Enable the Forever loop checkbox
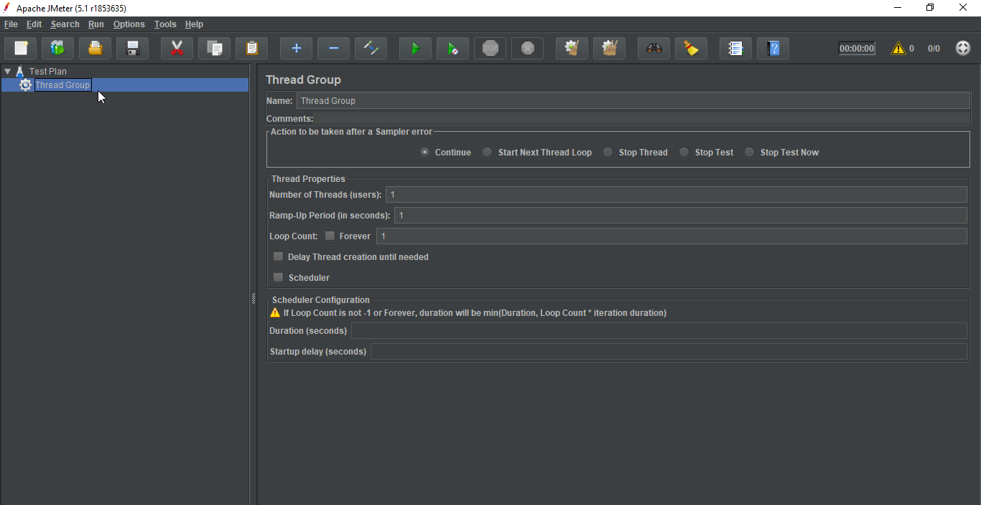The width and height of the screenshot is (981, 505). point(330,236)
